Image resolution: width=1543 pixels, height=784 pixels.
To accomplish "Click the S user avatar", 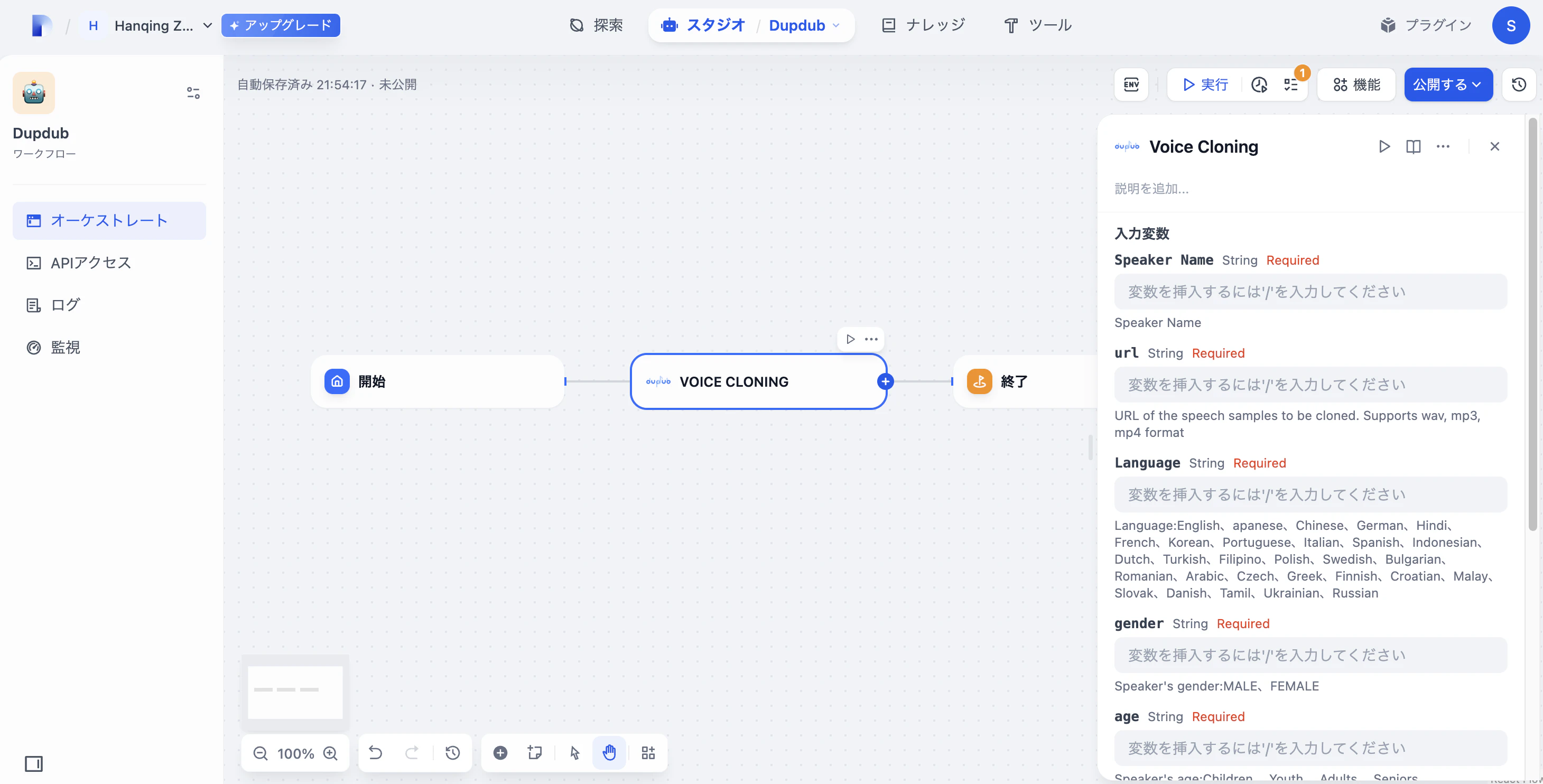I will pyautogui.click(x=1511, y=25).
